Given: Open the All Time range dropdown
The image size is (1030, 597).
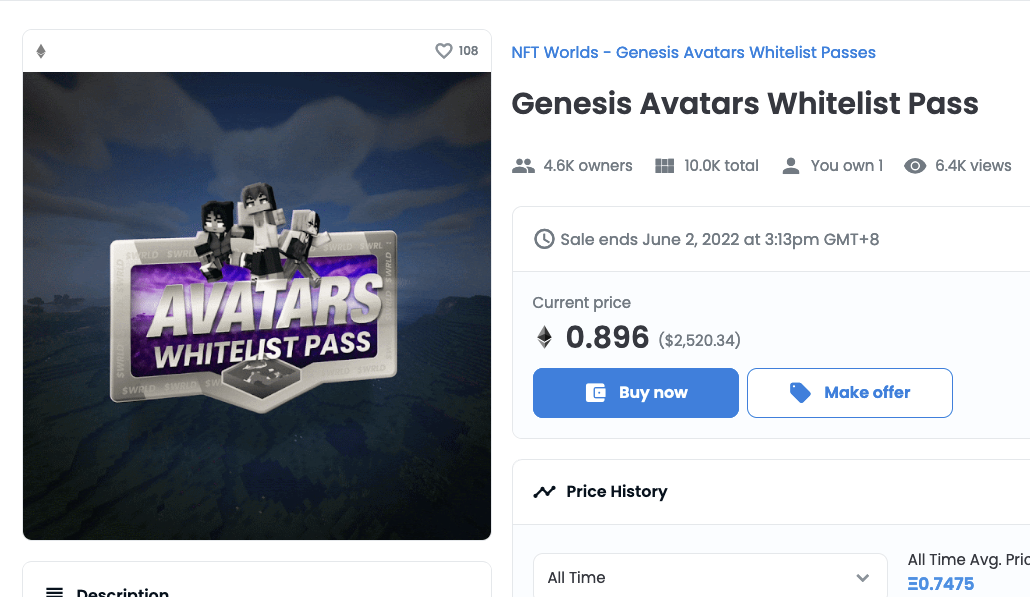Looking at the screenshot, I should coord(709,577).
